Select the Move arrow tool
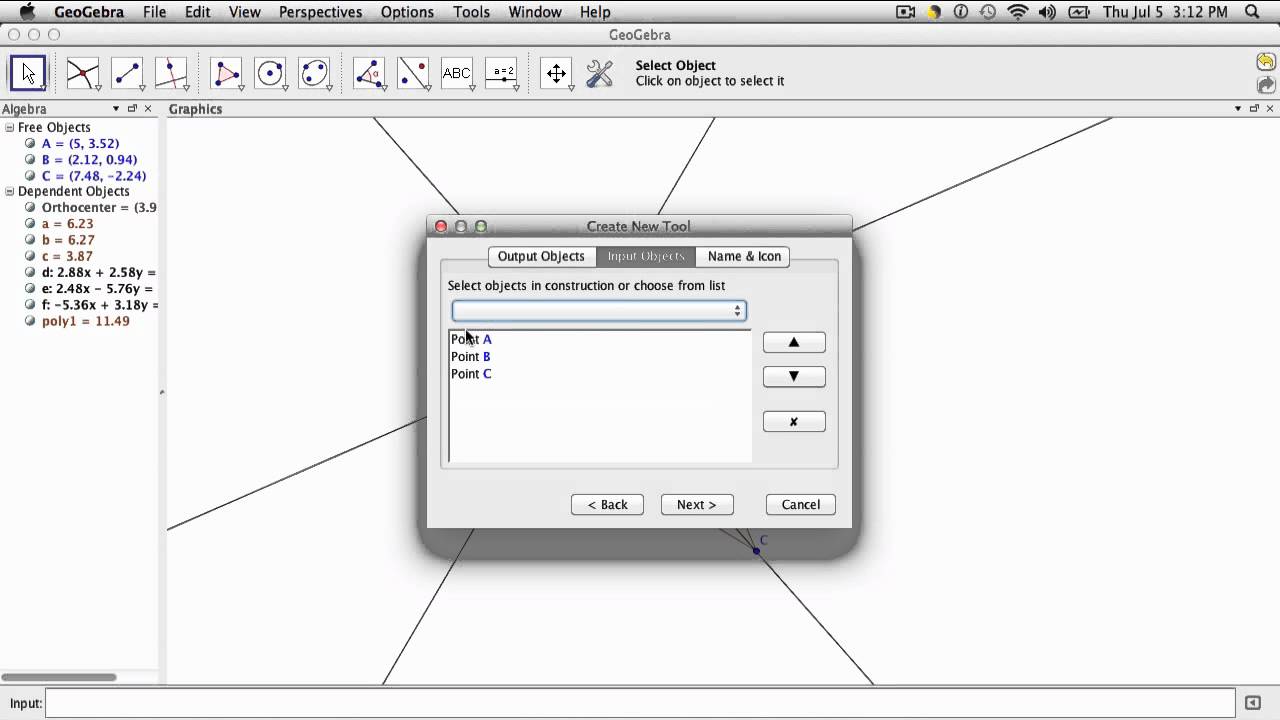The image size is (1280, 720). [x=28, y=73]
